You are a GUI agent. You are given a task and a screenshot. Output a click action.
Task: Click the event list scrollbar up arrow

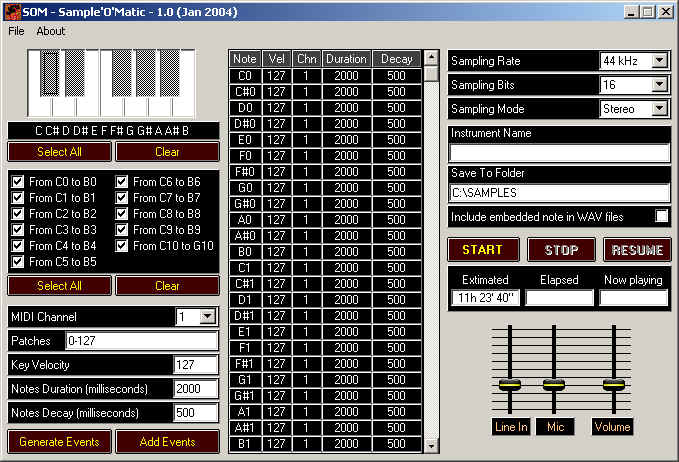coord(431,57)
